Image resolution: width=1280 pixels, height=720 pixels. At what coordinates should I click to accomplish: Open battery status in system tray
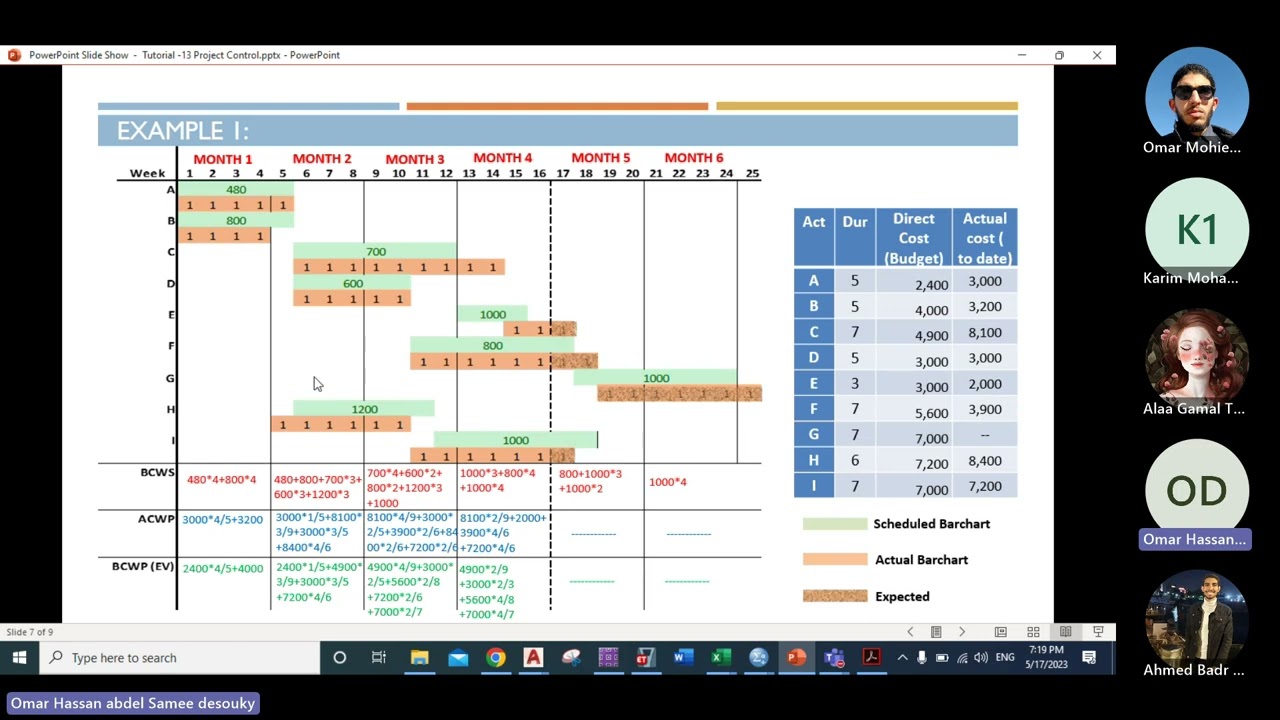942,657
